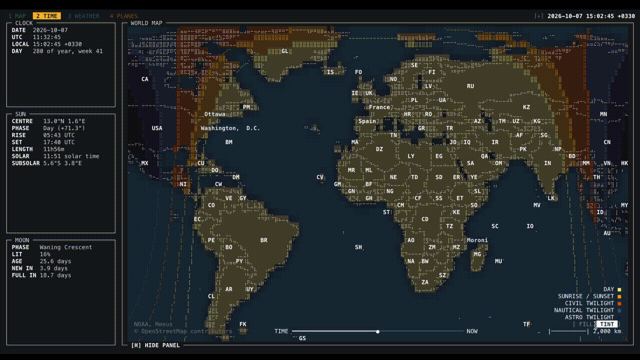This screenshot has width=640, height=360.
Task: Click the DAY legend color swatch
Action: click(x=619, y=289)
